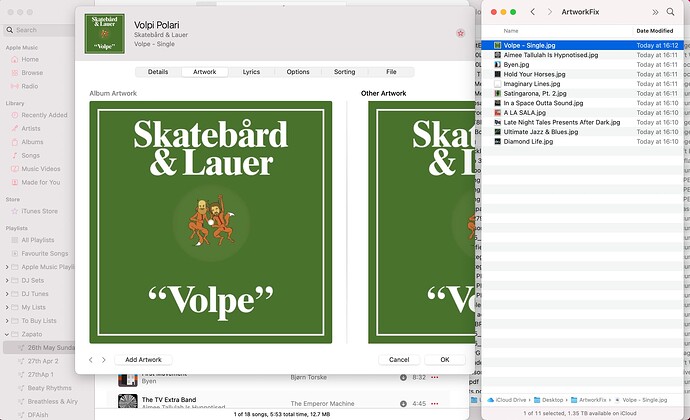The height and width of the screenshot is (420, 690).
Task: Go back in the Finder window
Action: (532, 12)
